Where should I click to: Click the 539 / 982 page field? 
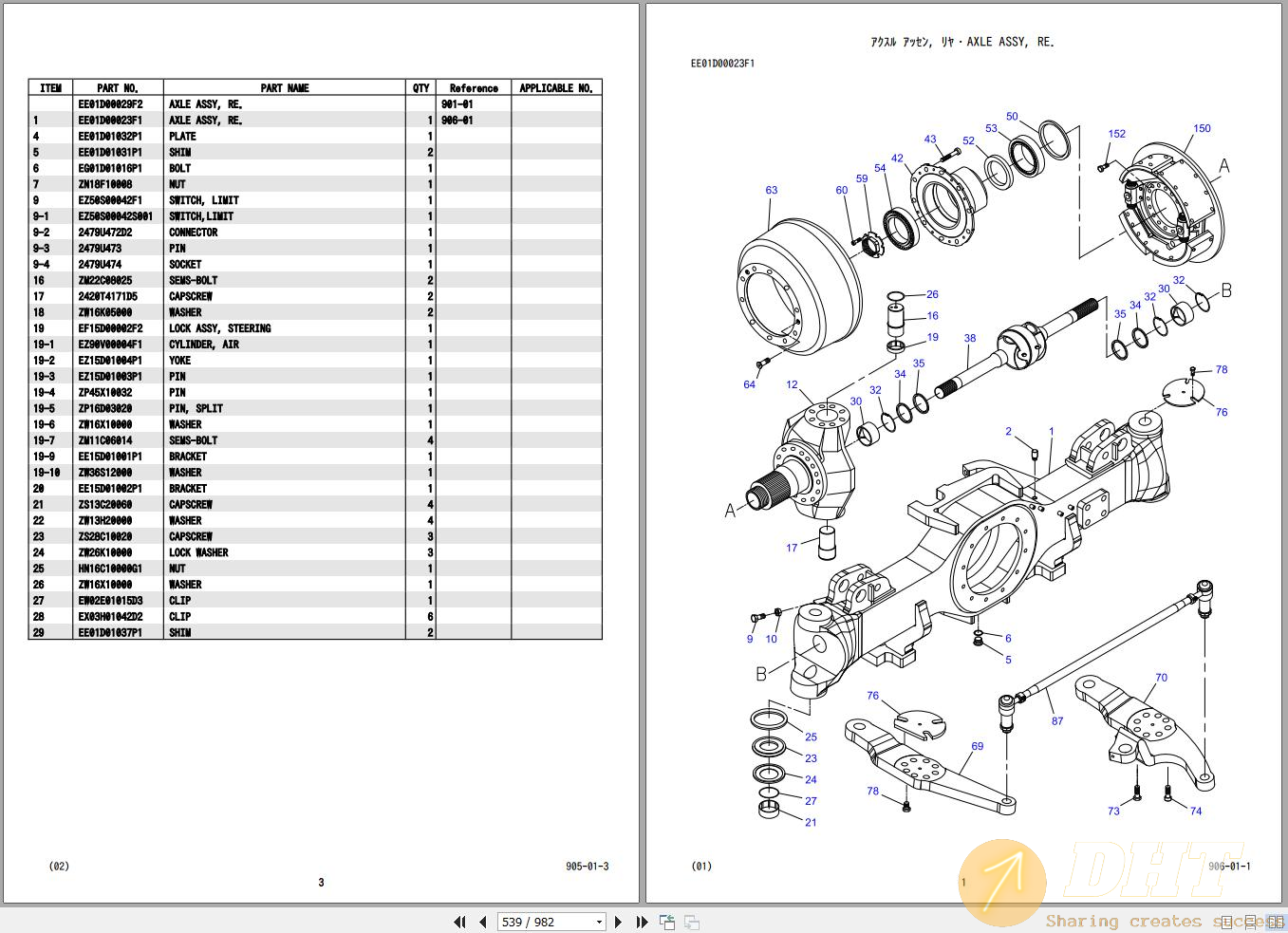(x=551, y=922)
